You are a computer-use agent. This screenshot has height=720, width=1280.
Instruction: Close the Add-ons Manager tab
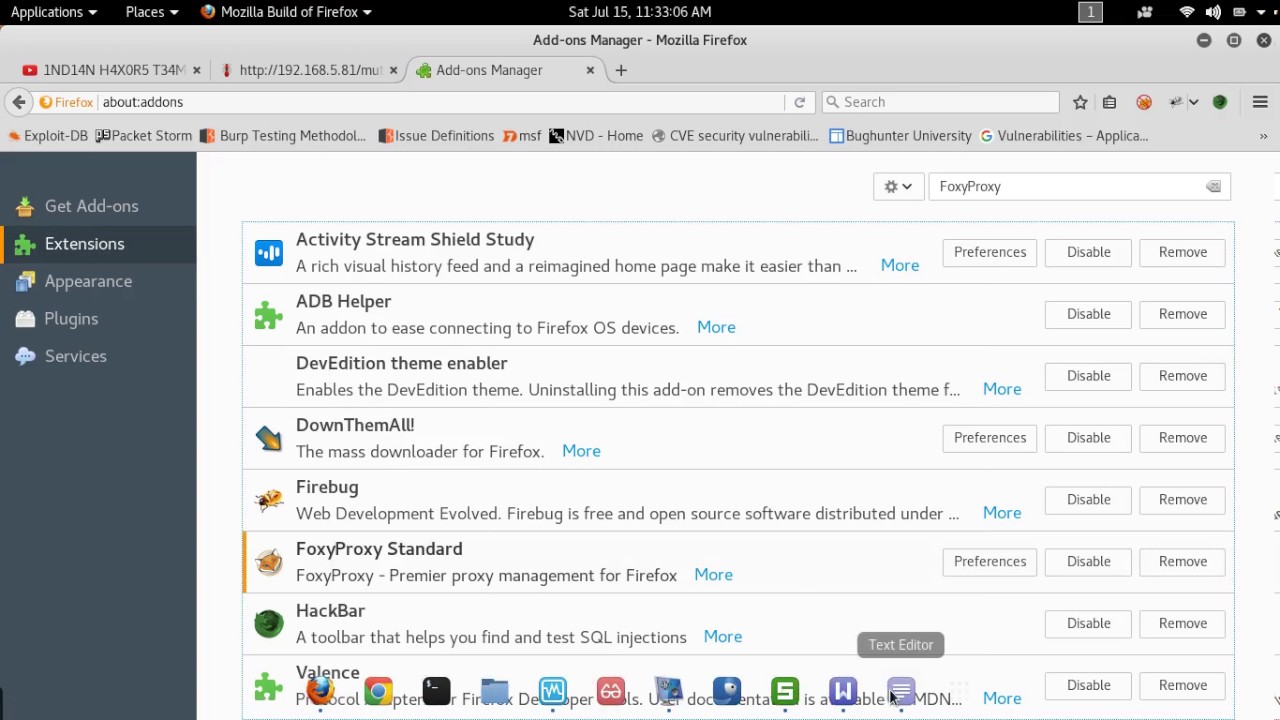click(590, 70)
